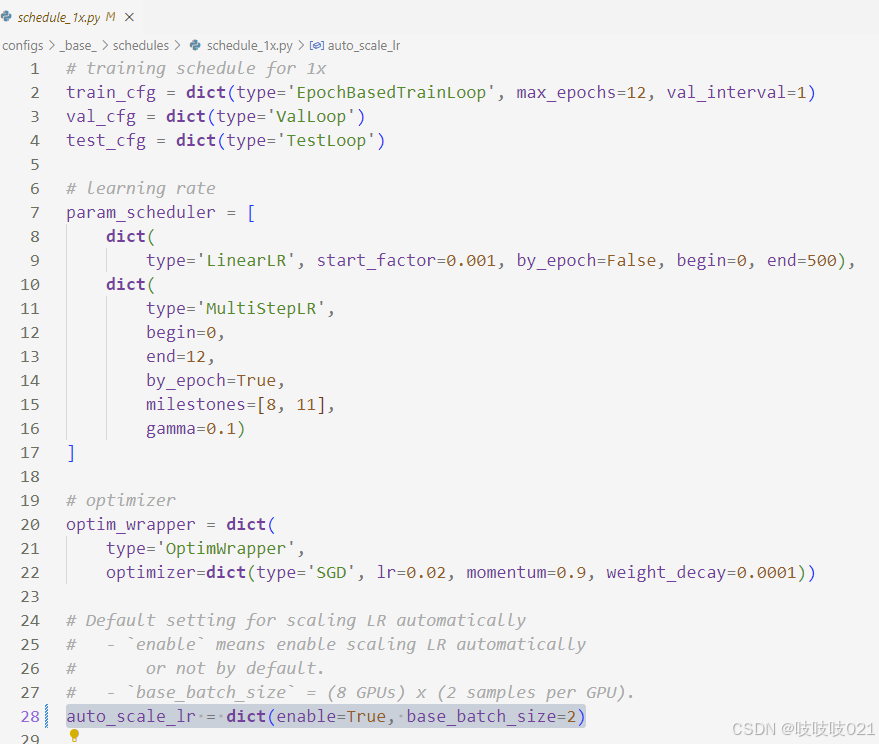The height and width of the screenshot is (744, 879).
Task: Click base_batch_size=2 on line 28
Action: click(x=491, y=716)
